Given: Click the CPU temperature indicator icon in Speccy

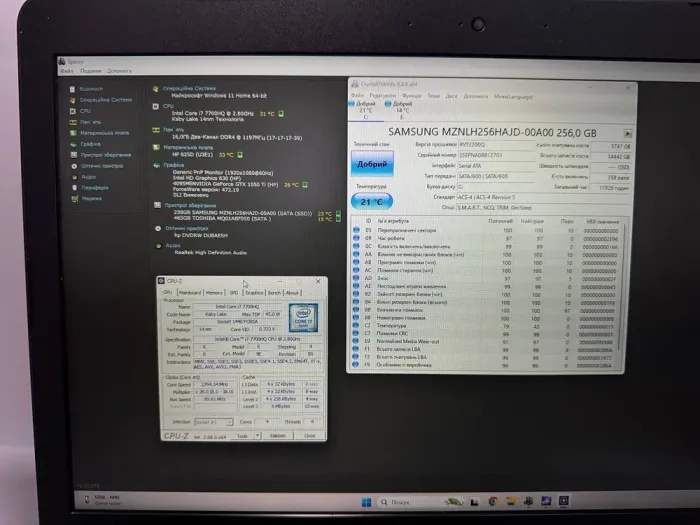Looking at the screenshot, I should (x=281, y=114).
